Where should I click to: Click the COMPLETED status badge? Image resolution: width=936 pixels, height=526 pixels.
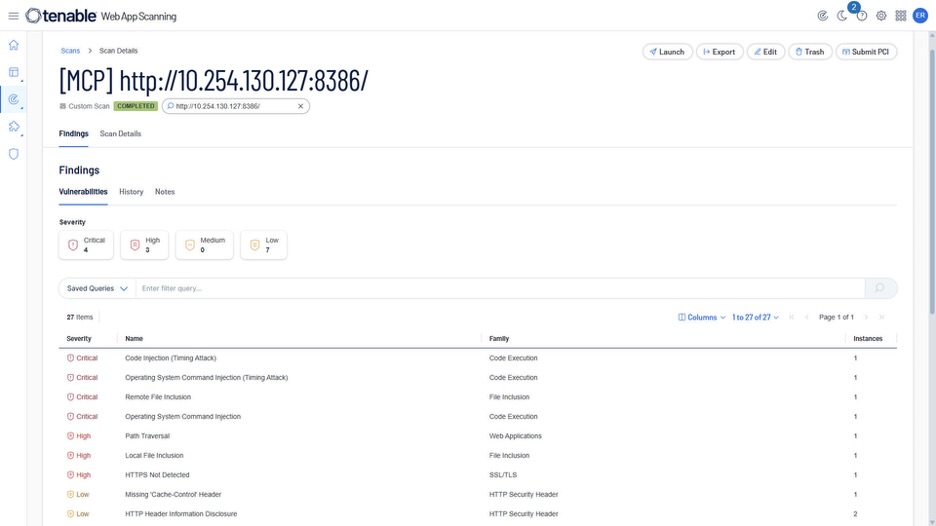click(x=136, y=106)
